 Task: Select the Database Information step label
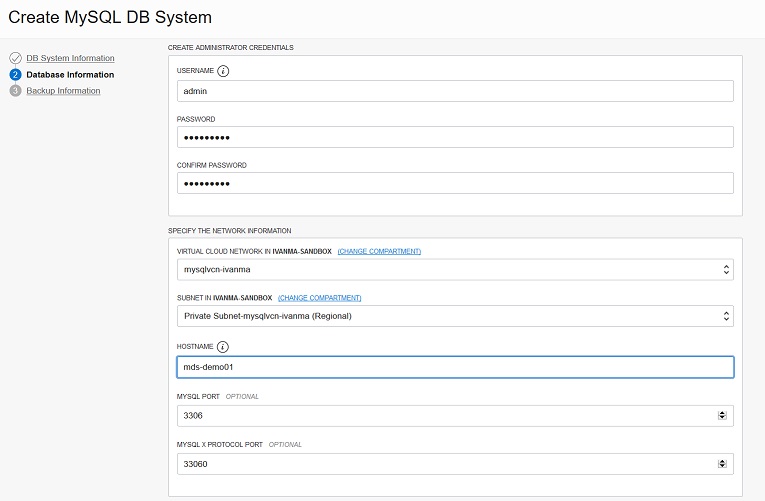click(70, 74)
